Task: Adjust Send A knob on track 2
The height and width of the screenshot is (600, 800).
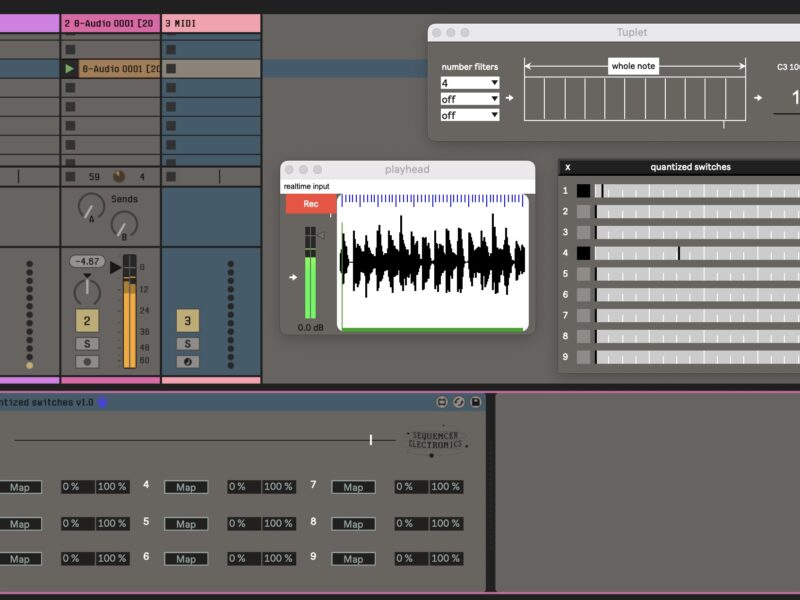Action: coord(91,206)
